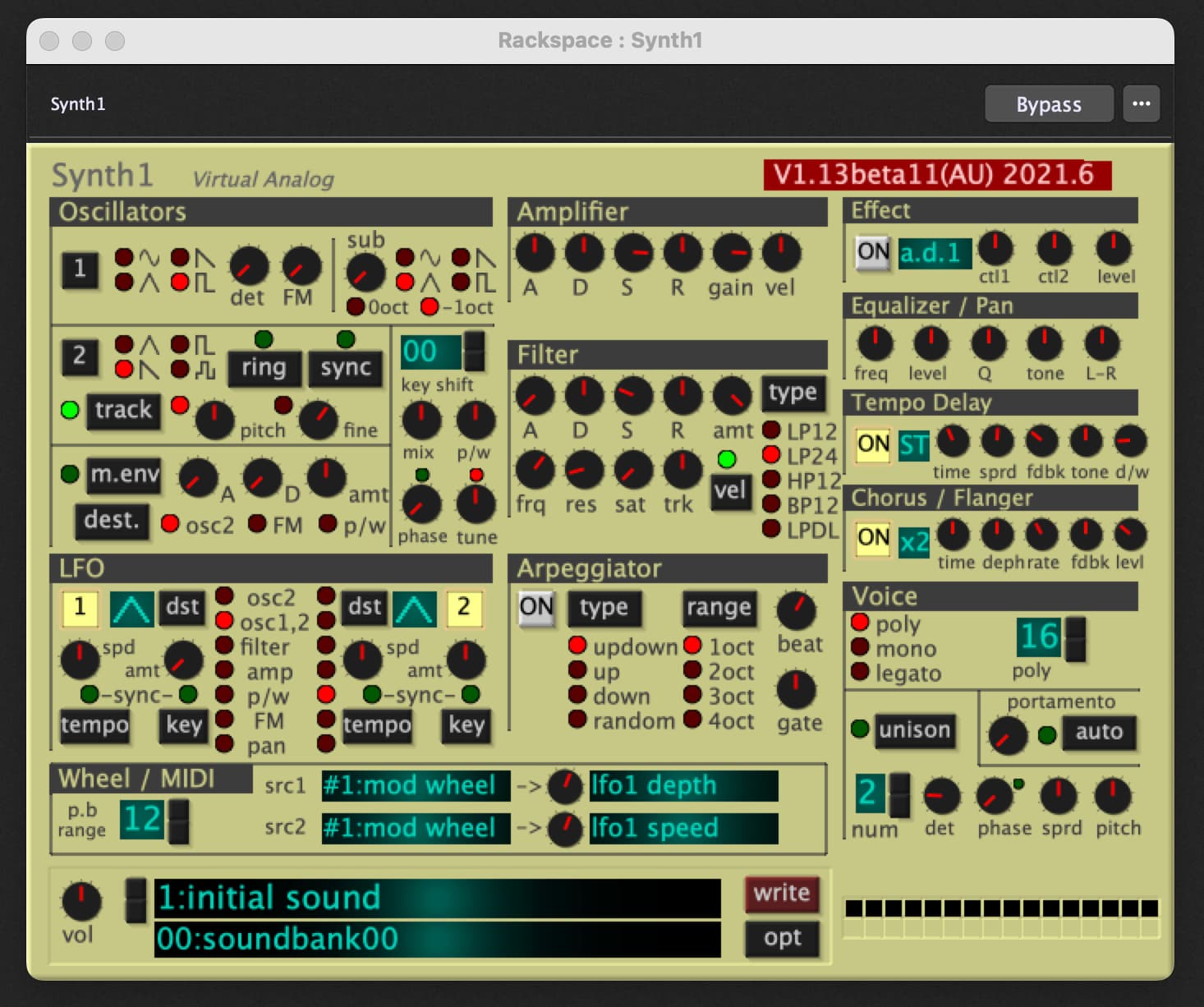Image resolution: width=1204 pixels, height=1007 pixels.
Task: Open the a.d.1 effect type selector
Action: pyautogui.click(x=935, y=253)
